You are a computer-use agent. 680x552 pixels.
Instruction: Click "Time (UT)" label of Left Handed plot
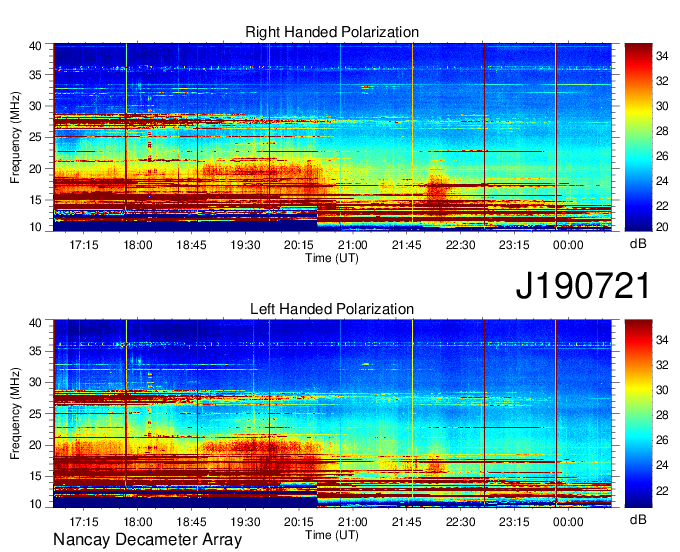coord(332,535)
